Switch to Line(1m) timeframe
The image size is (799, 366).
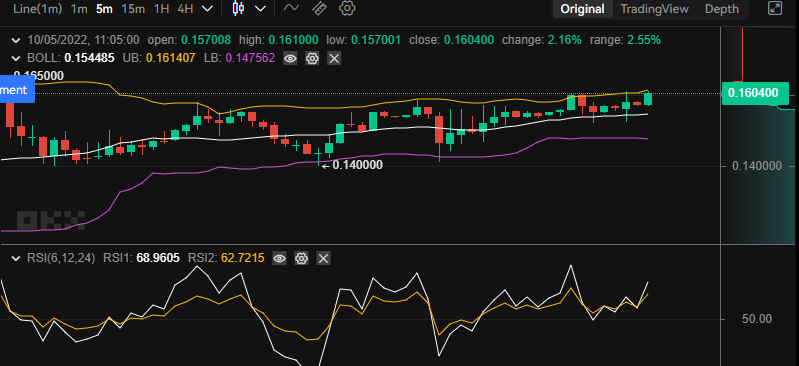(37, 9)
